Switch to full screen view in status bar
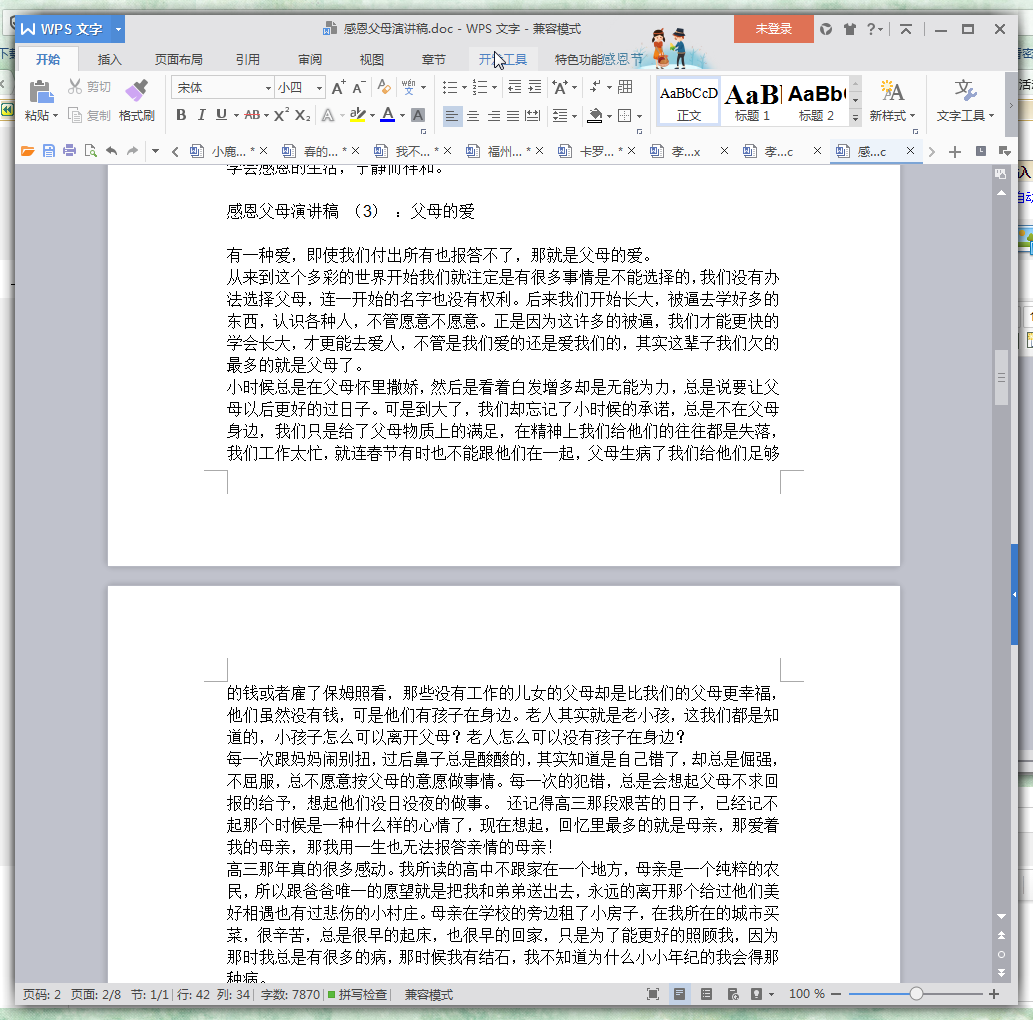The height and width of the screenshot is (1020, 1033). point(653,994)
